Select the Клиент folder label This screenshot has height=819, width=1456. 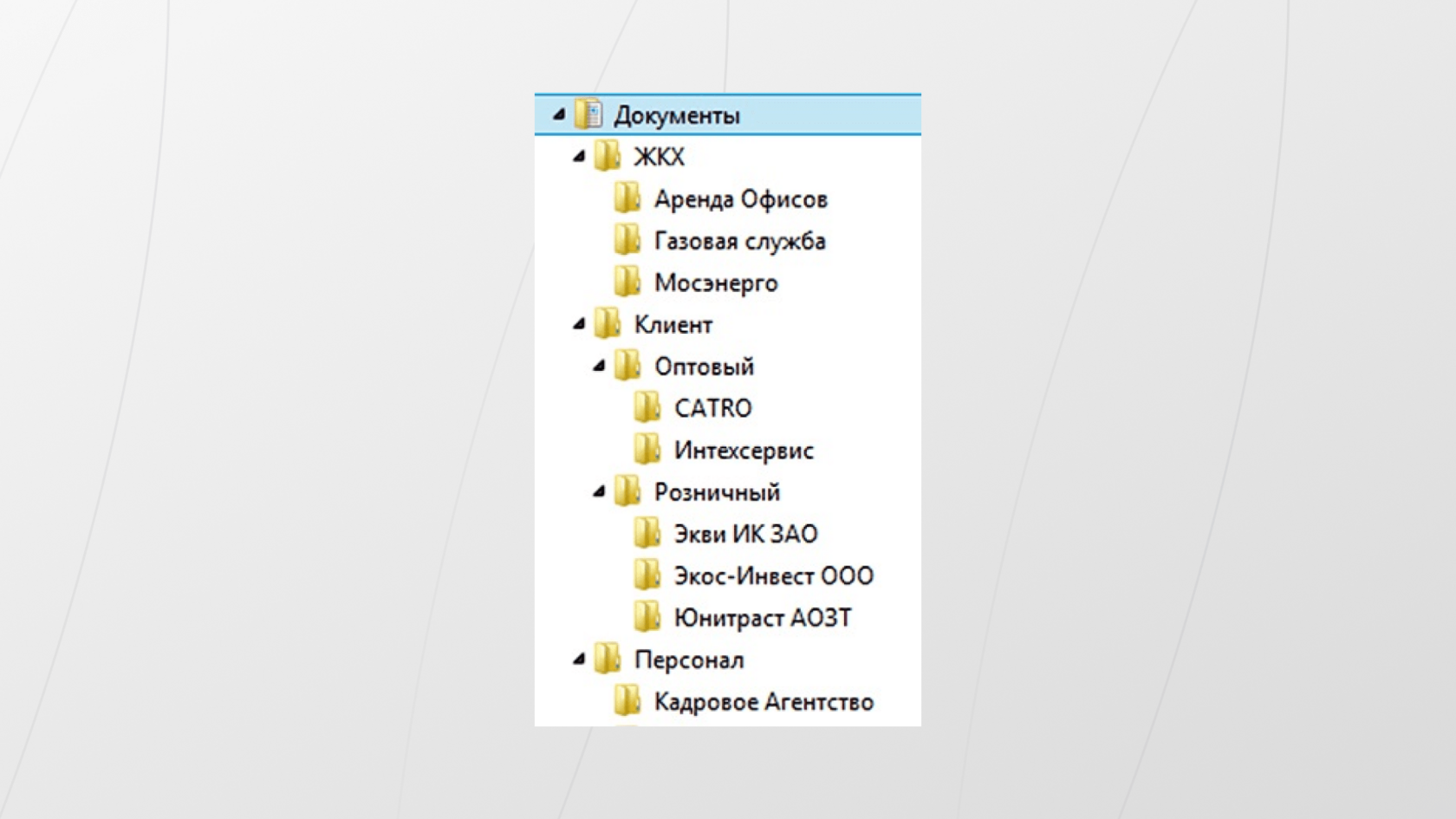point(673,325)
